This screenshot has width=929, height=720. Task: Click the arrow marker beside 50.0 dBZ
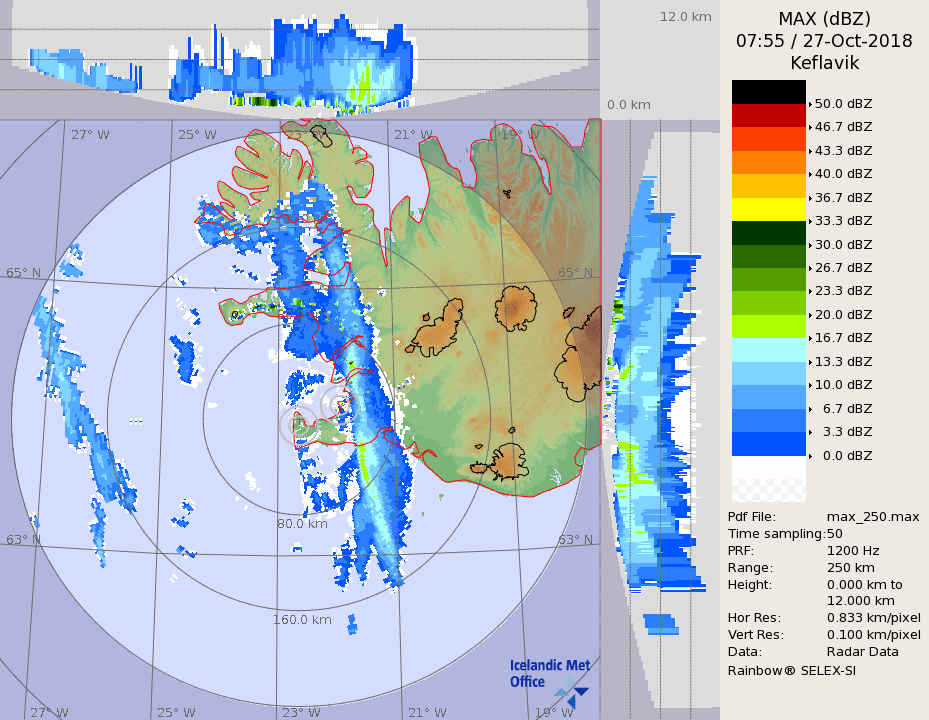tap(810, 104)
